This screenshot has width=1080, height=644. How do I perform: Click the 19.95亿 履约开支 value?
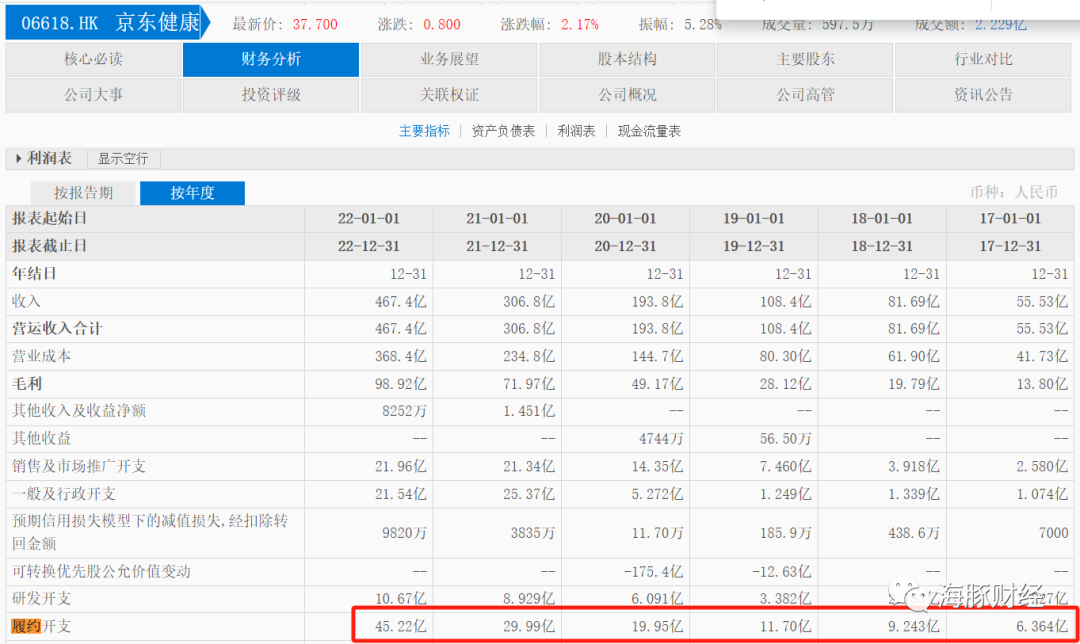pyautogui.click(x=657, y=627)
